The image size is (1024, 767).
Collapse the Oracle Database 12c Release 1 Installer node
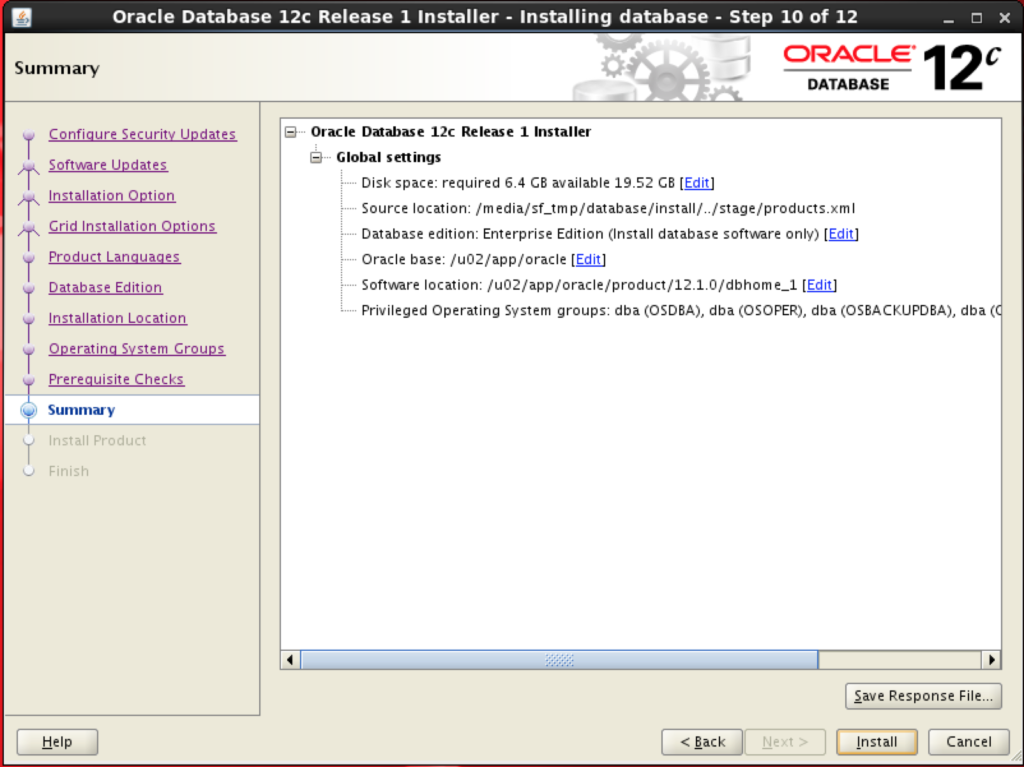tap(290, 131)
